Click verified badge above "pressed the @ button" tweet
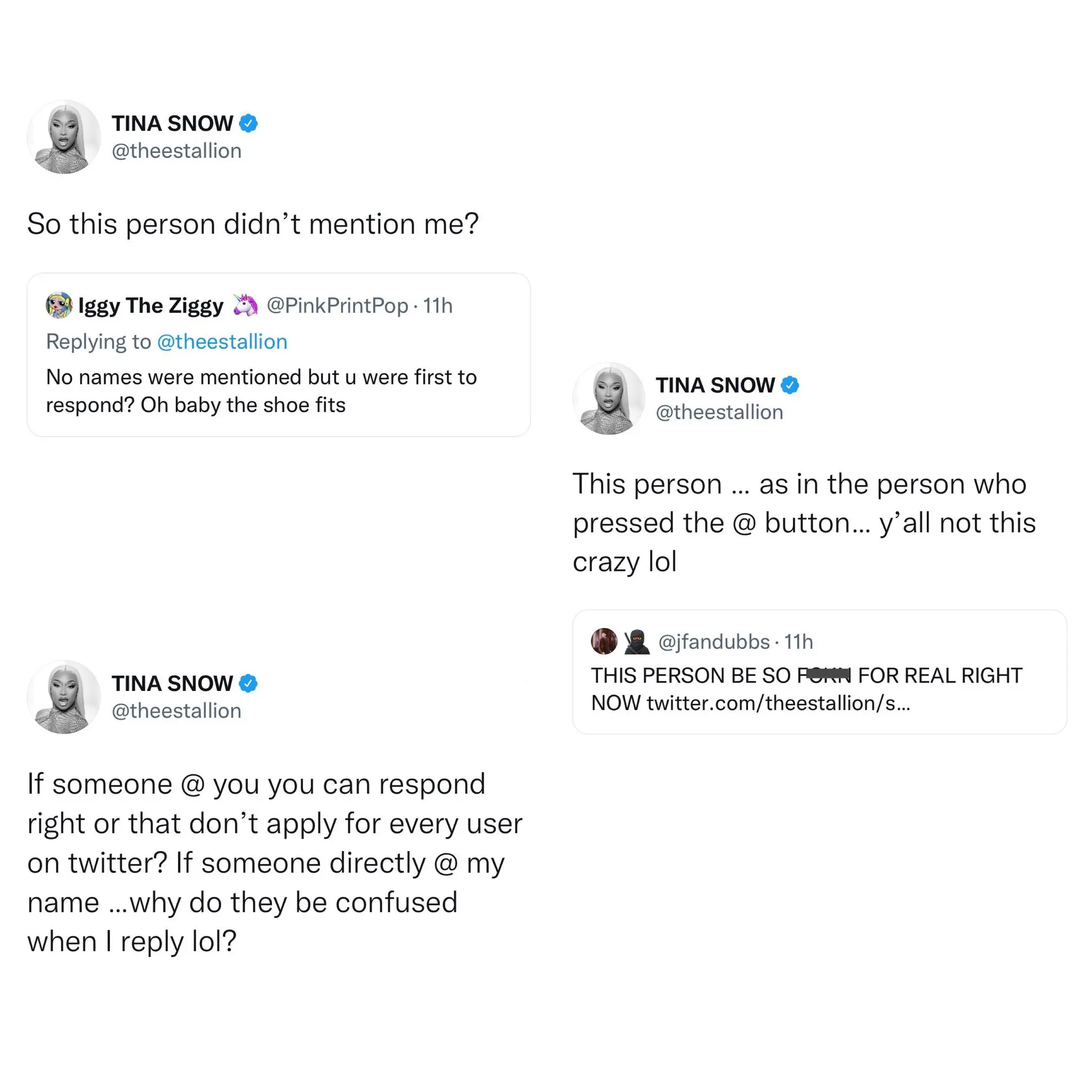Viewport: 1092px width, 1092px height. click(790, 385)
